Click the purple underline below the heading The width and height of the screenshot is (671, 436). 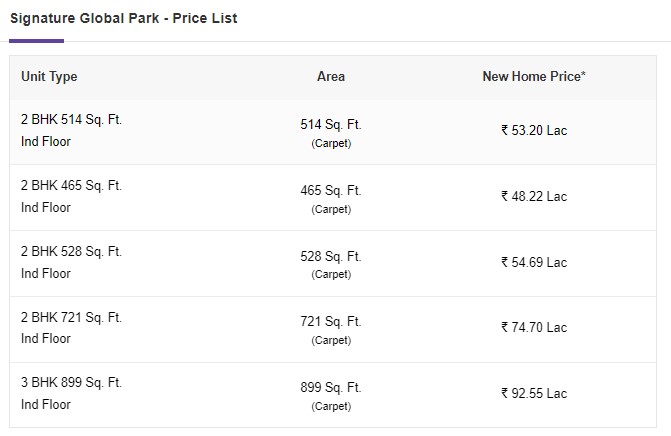tap(36, 41)
